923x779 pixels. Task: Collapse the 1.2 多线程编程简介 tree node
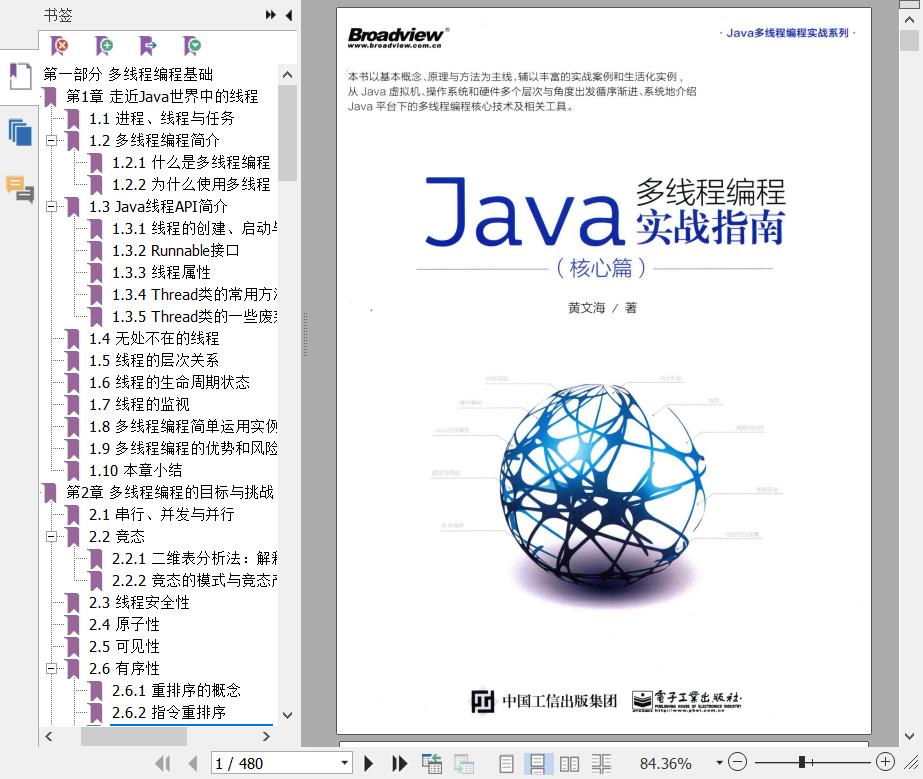pyautogui.click(x=52, y=141)
